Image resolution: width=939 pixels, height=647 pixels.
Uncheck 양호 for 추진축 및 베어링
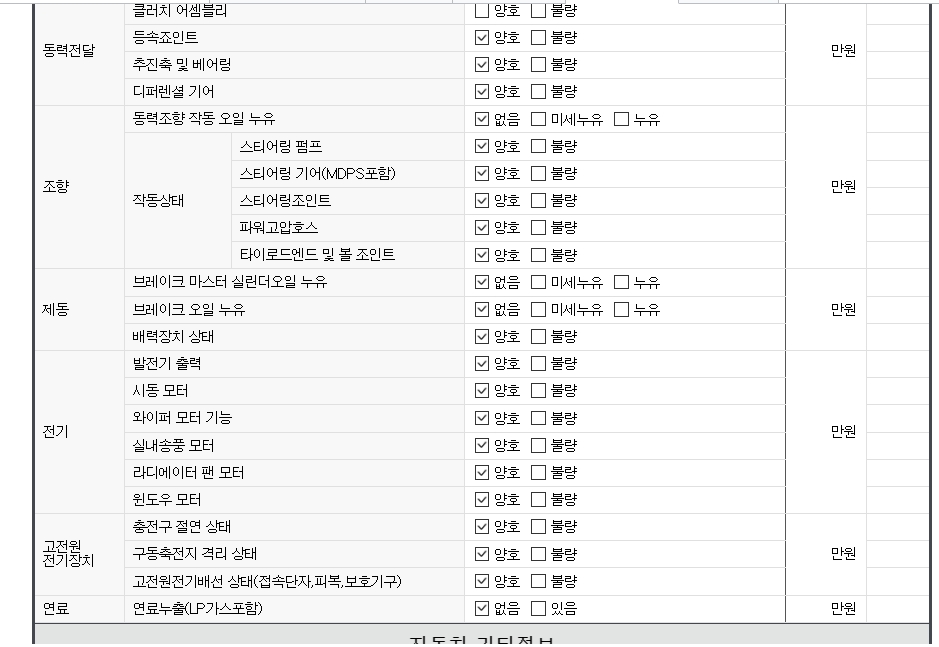[x=482, y=65]
